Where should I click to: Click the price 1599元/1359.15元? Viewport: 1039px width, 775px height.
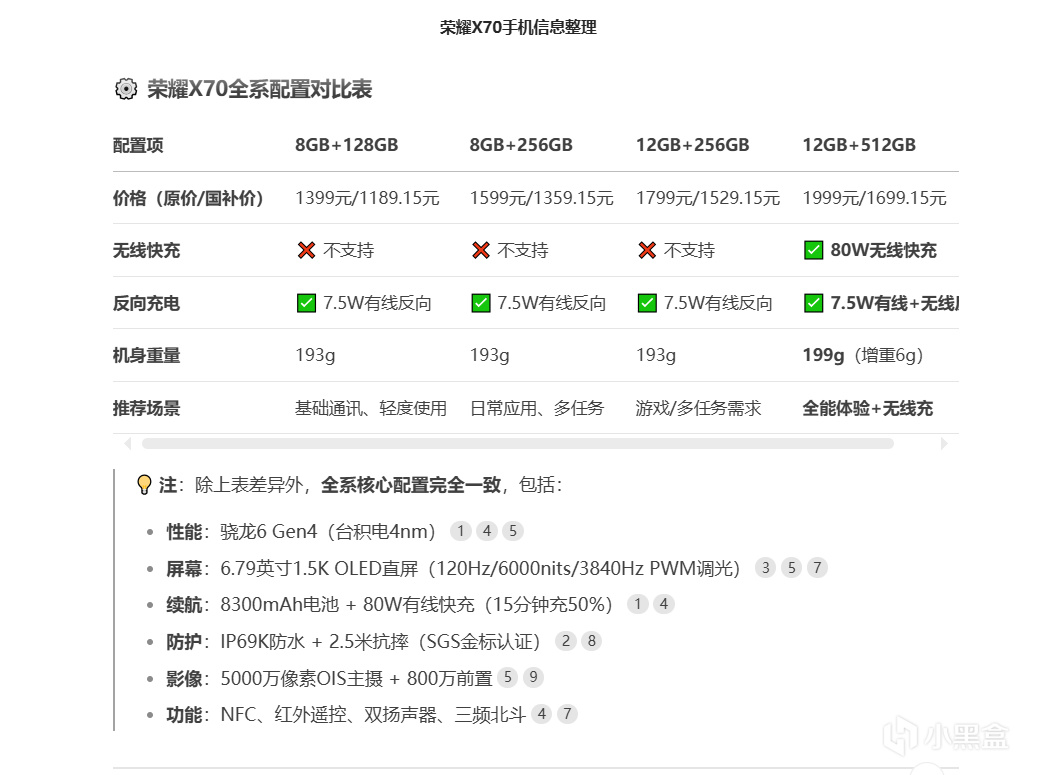tap(541, 198)
